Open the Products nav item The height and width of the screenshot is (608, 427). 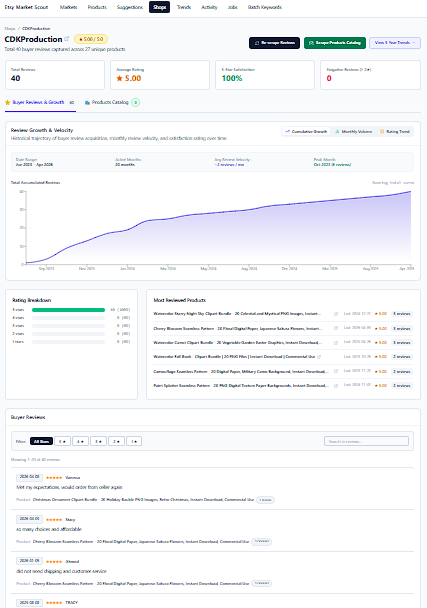[x=97, y=7]
